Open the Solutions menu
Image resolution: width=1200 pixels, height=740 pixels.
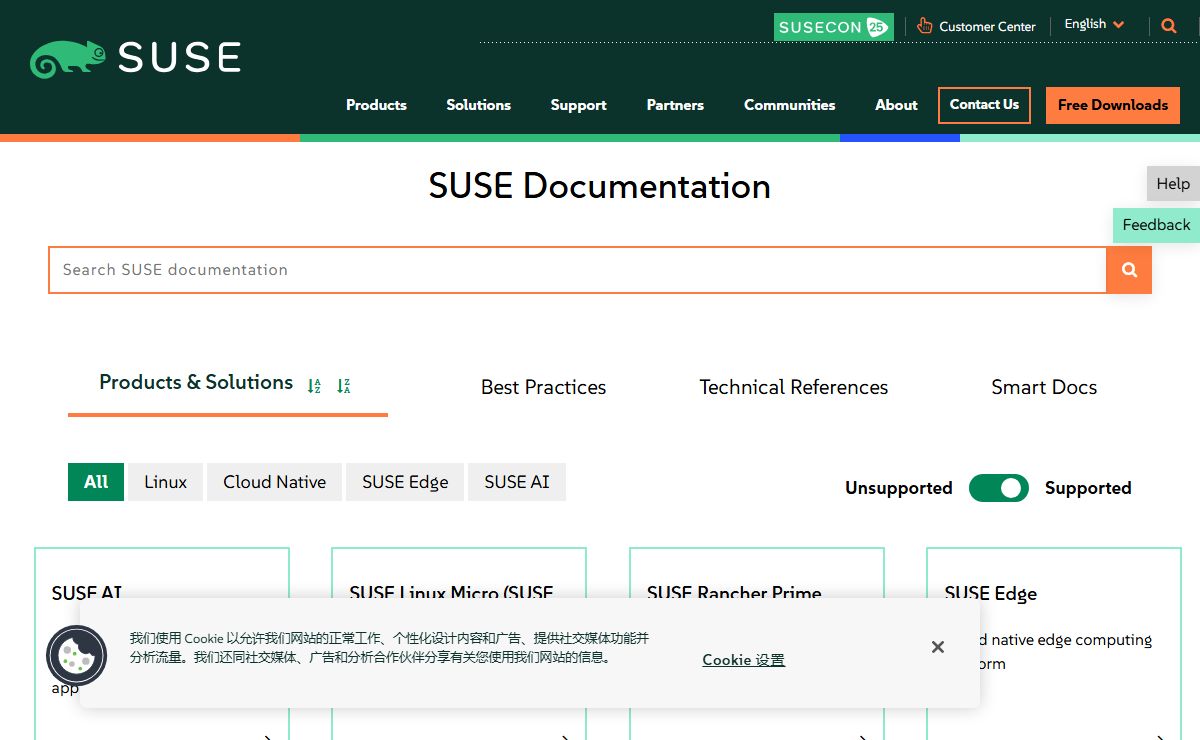[x=478, y=105]
